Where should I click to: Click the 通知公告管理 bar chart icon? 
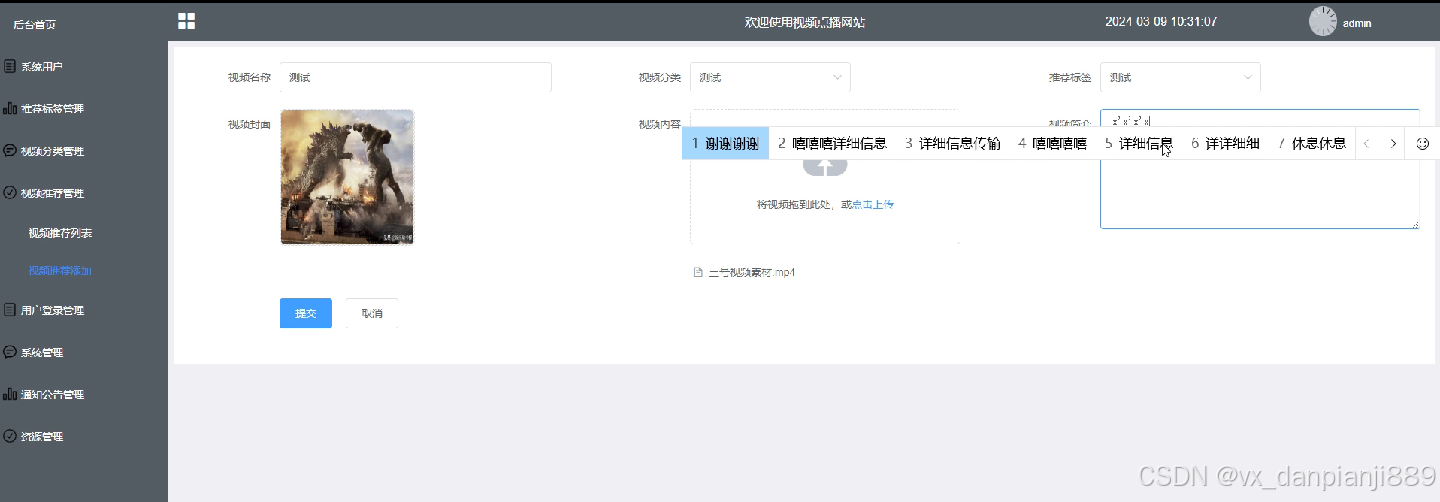pos(10,394)
